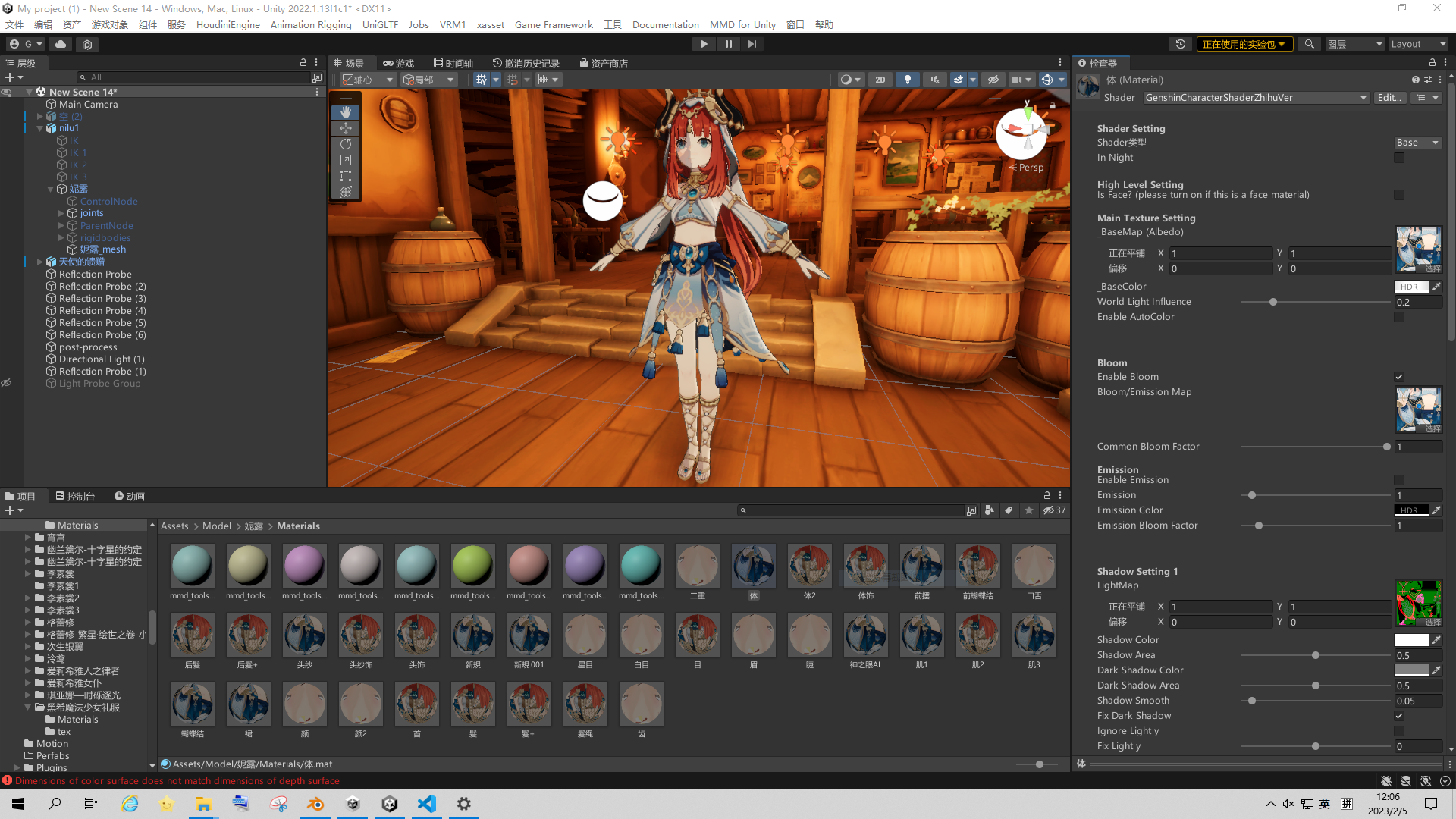Select texture for Bloom/Emission Map

1432,429
